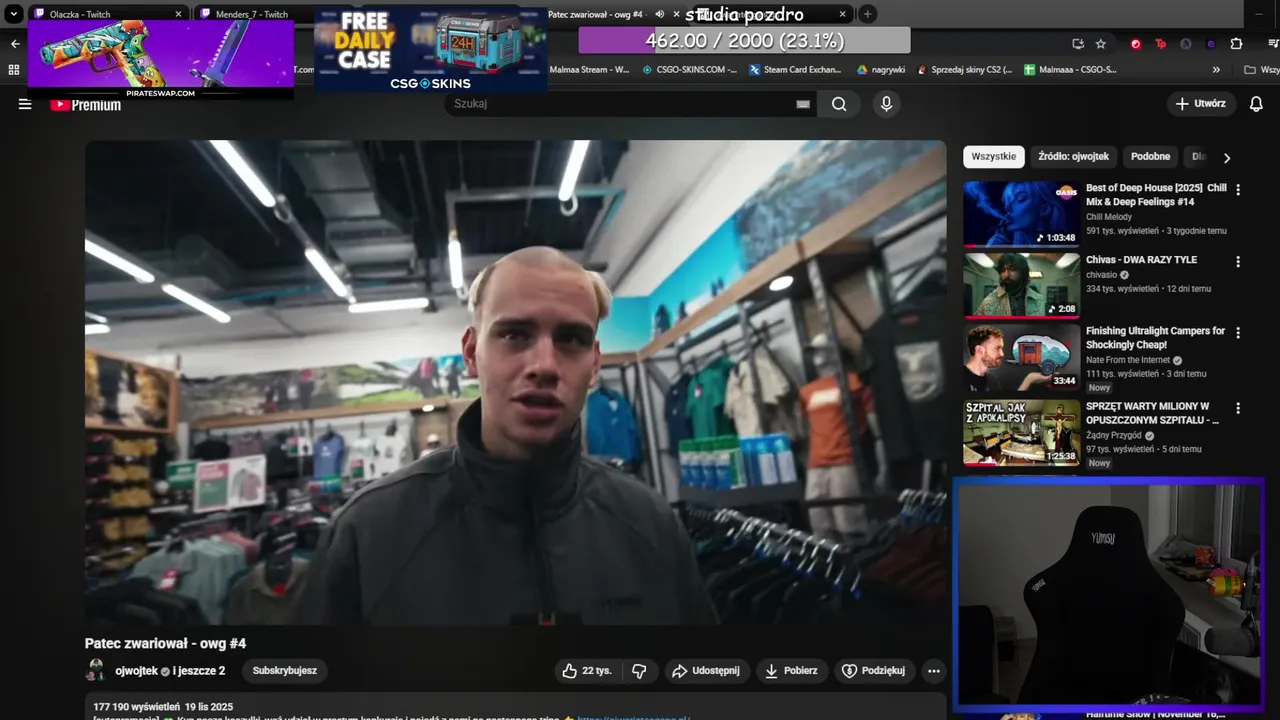Click the Nate From the Internet channel name
This screenshot has width=1280, height=720.
pos(1128,360)
